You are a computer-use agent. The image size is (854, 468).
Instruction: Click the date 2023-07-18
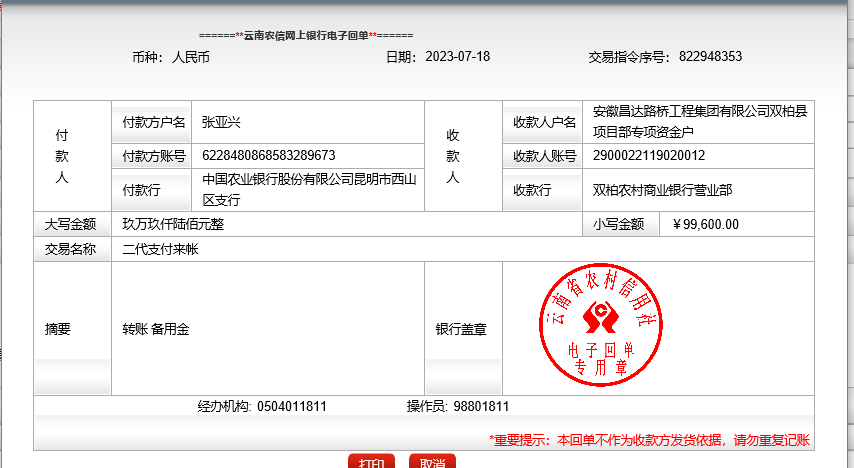pos(457,56)
